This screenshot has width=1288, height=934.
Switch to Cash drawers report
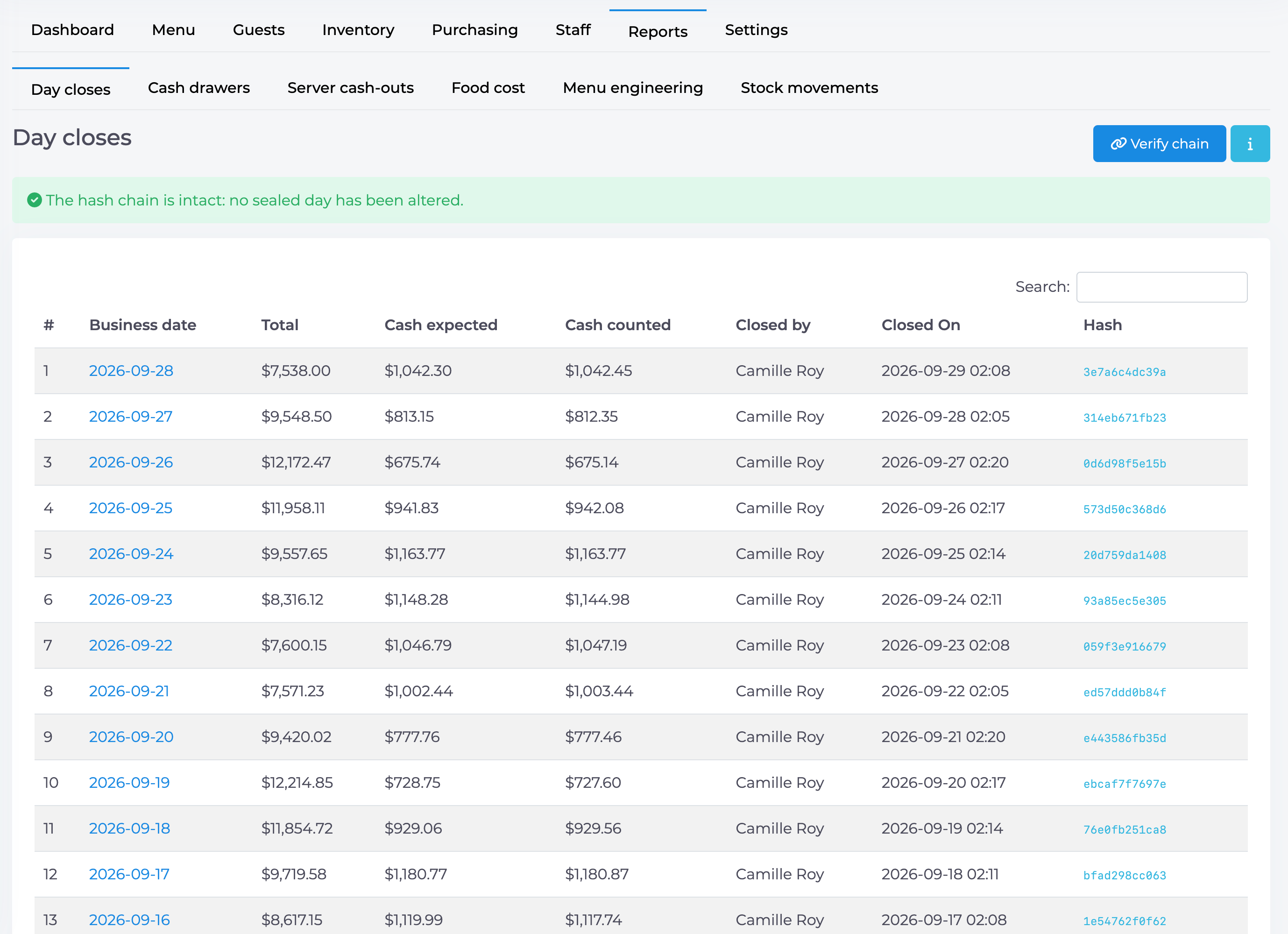[199, 88]
